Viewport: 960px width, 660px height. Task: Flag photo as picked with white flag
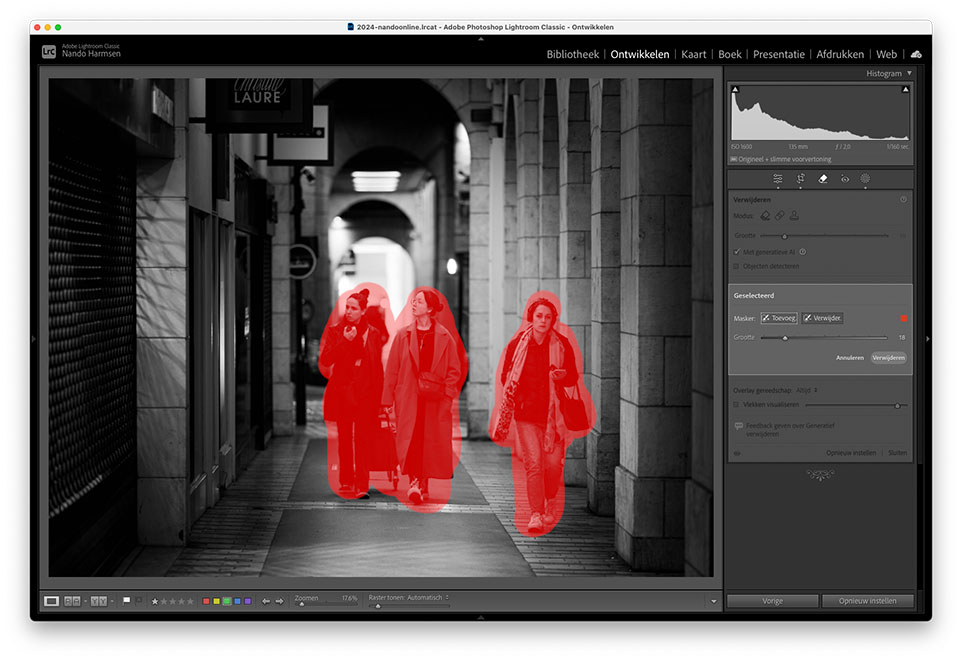127,601
